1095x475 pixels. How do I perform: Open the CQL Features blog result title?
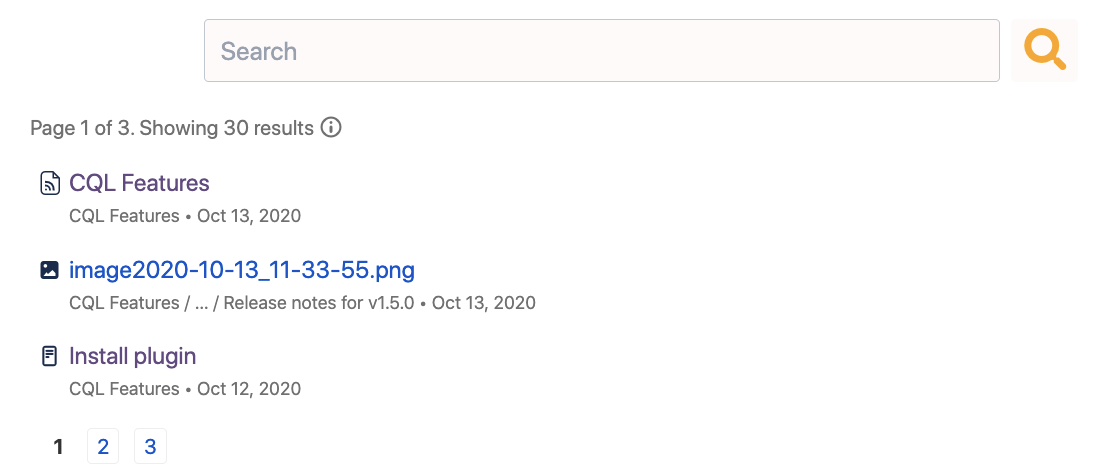pyautogui.click(x=139, y=183)
